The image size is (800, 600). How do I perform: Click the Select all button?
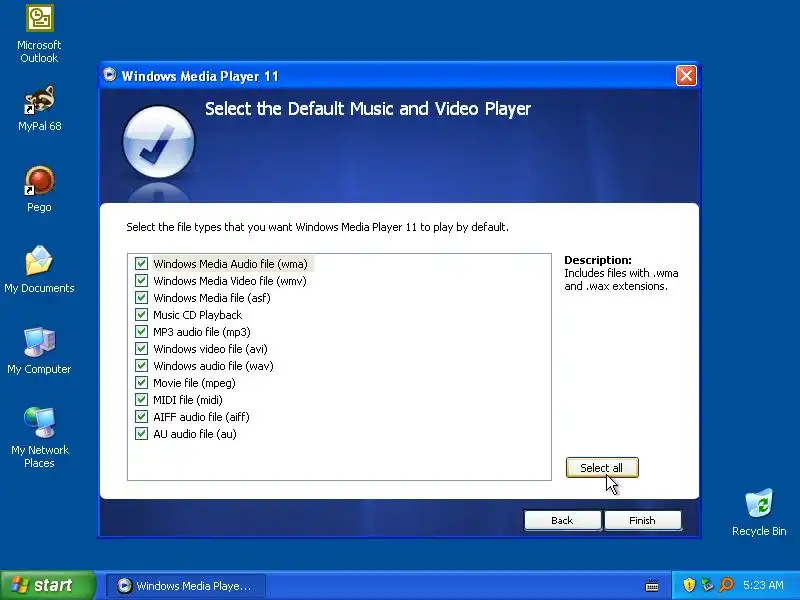(602, 467)
